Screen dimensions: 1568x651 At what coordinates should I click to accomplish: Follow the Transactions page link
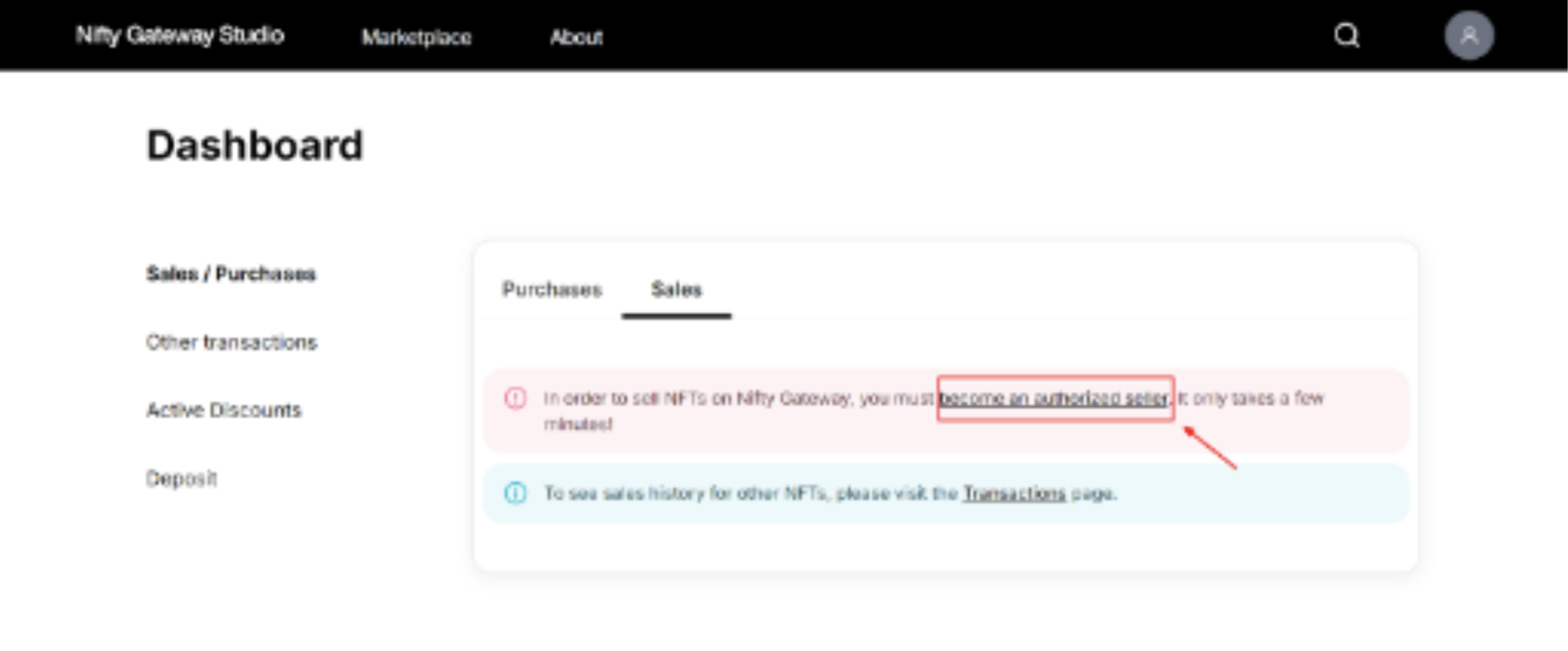(1014, 493)
